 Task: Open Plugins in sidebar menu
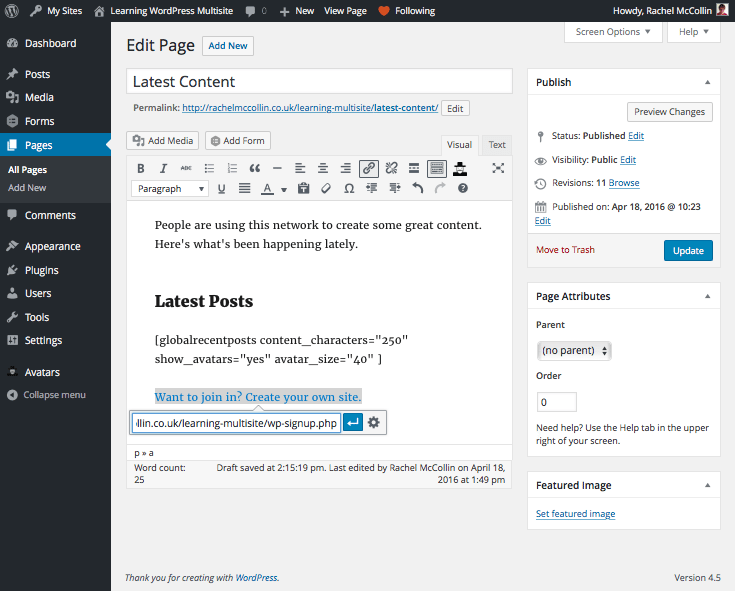(x=55, y=270)
